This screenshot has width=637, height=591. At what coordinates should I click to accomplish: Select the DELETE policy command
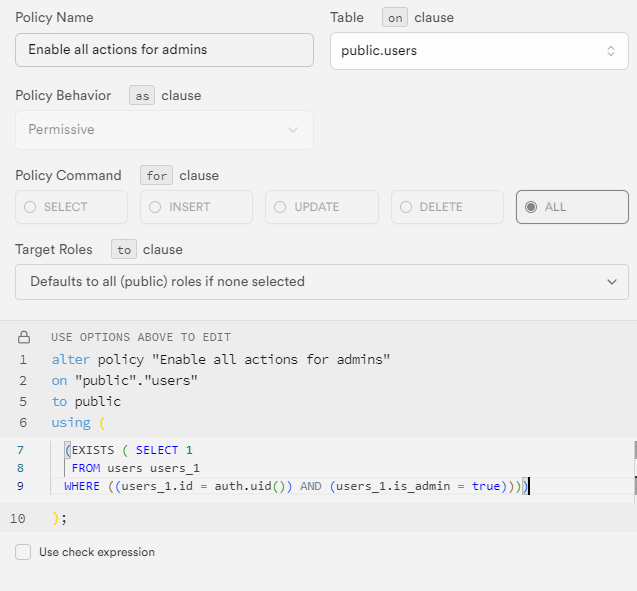[x=447, y=207]
